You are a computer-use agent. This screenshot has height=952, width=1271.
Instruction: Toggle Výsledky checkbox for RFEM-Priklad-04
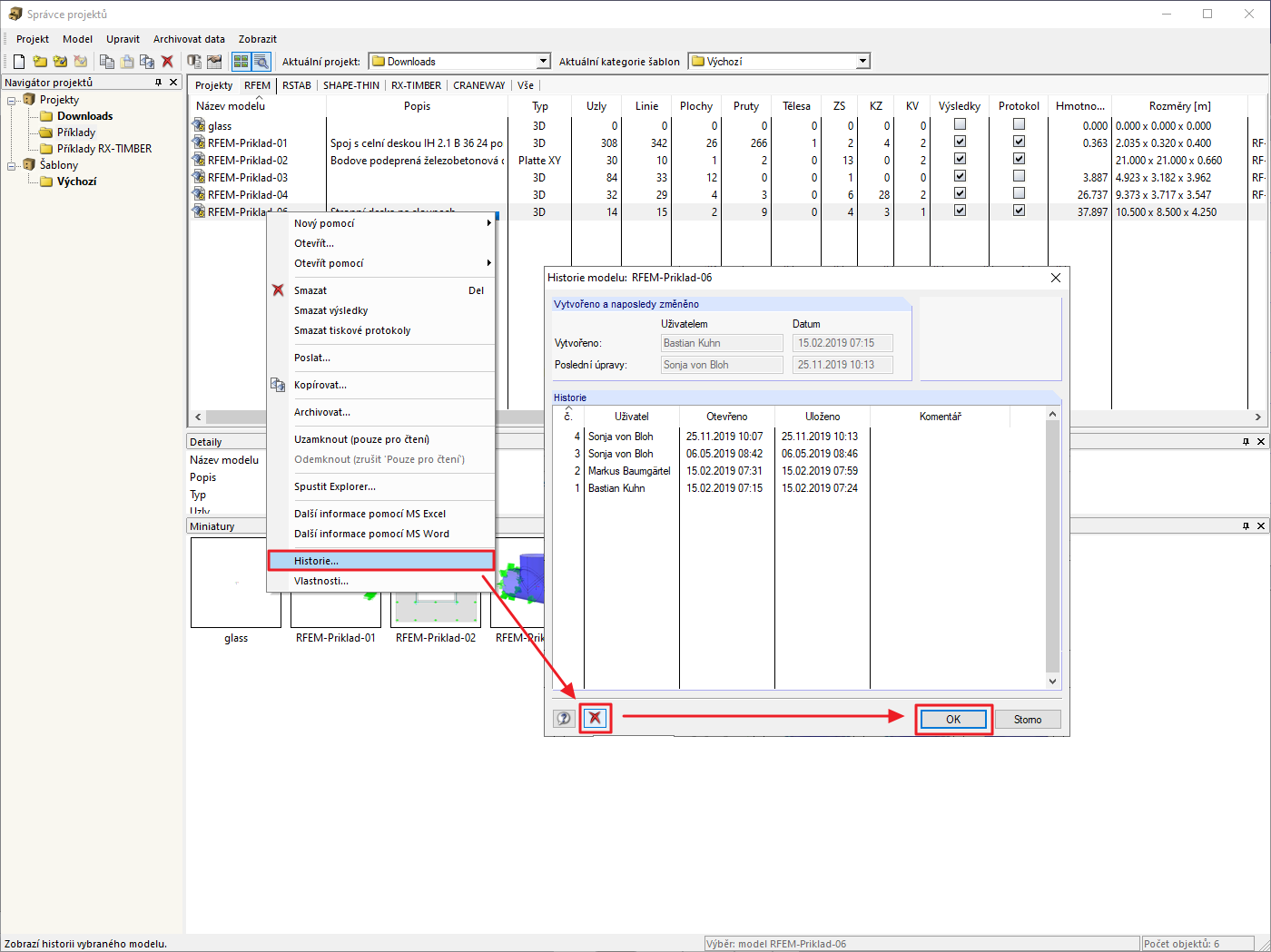pyautogui.click(x=960, y=193)
